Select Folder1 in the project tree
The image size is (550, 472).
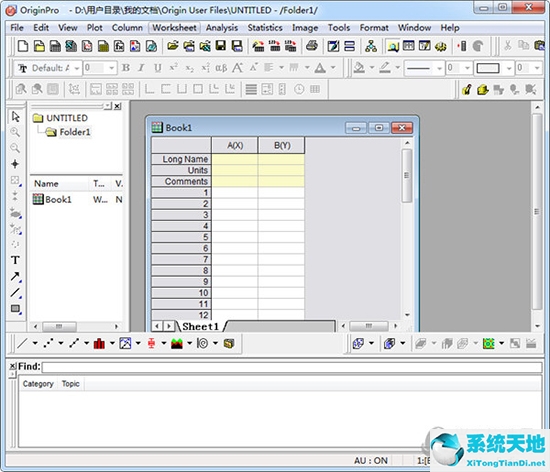[x=75, y=132]
